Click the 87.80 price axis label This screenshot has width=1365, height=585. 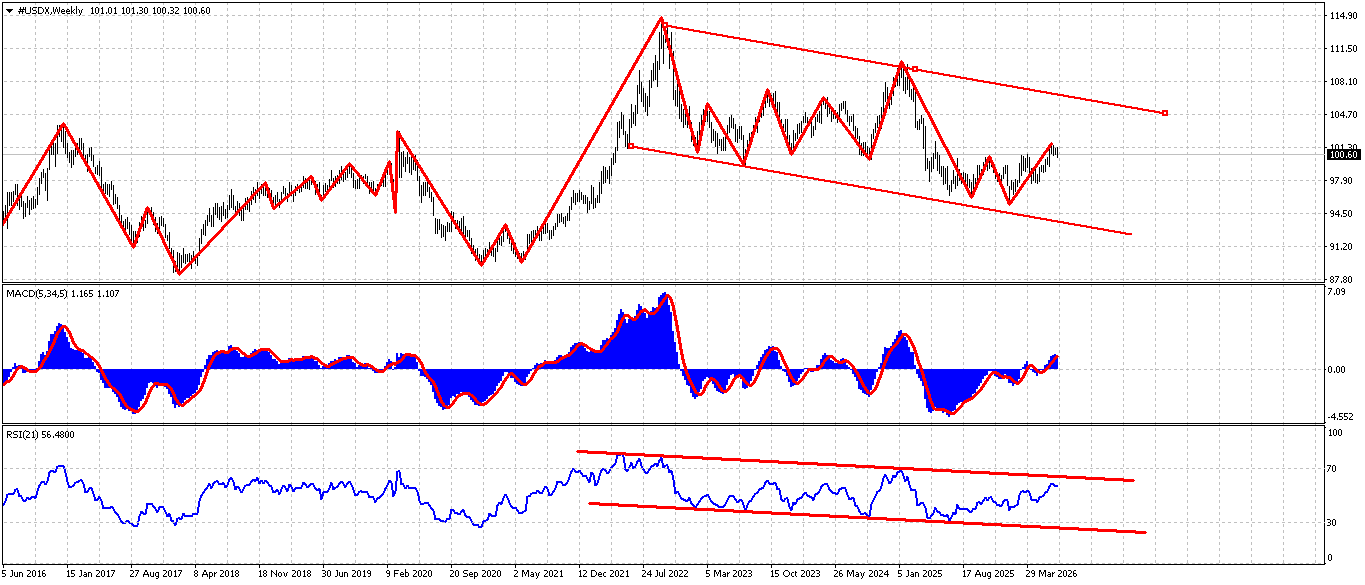point(1340,279)
